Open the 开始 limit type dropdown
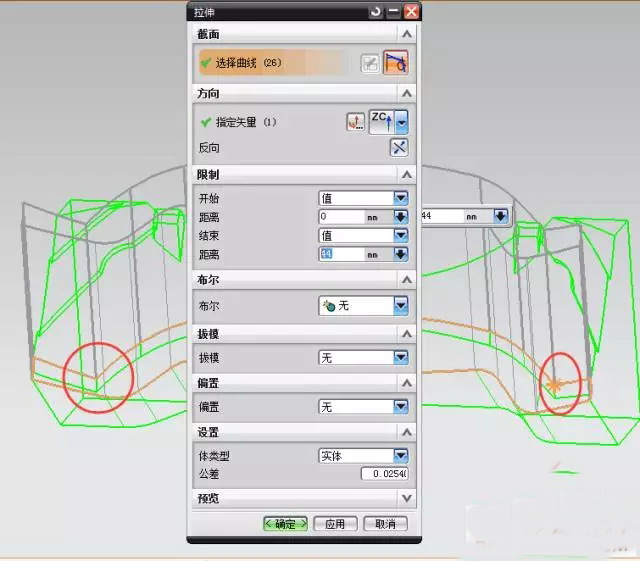Image resolution: width=640 pixels, height=561 pixels. click(401, 199)
